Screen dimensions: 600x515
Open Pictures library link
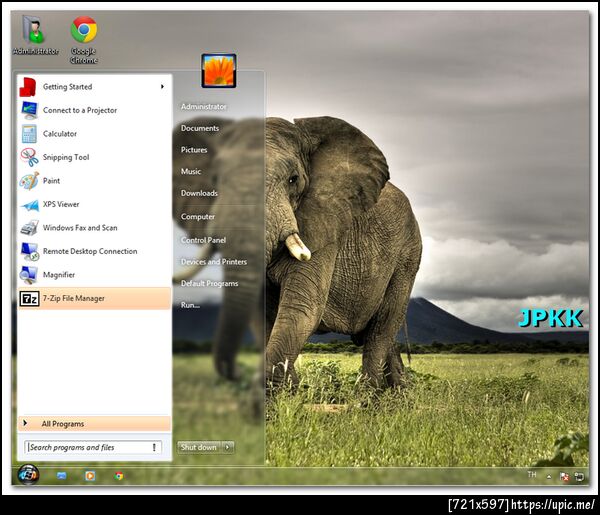(194, 150)
